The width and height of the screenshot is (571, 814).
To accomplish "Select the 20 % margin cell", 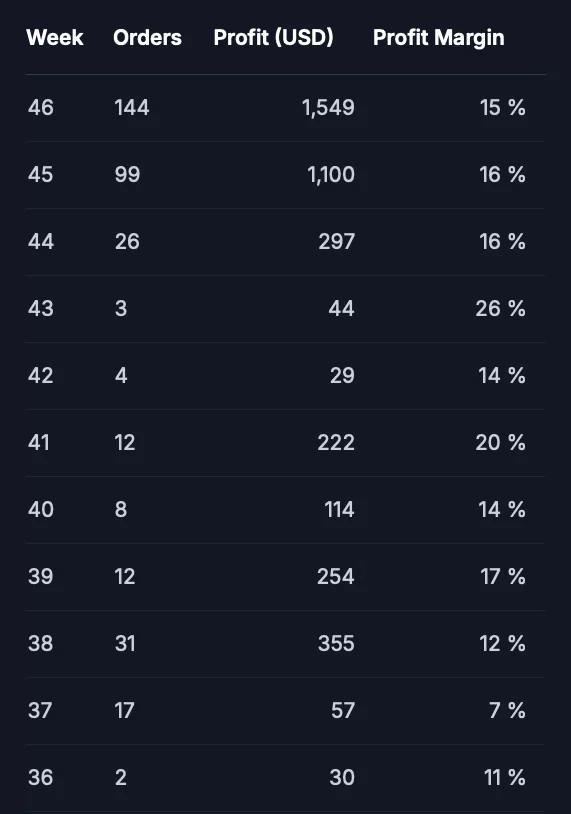I will (x=500, y=442).
